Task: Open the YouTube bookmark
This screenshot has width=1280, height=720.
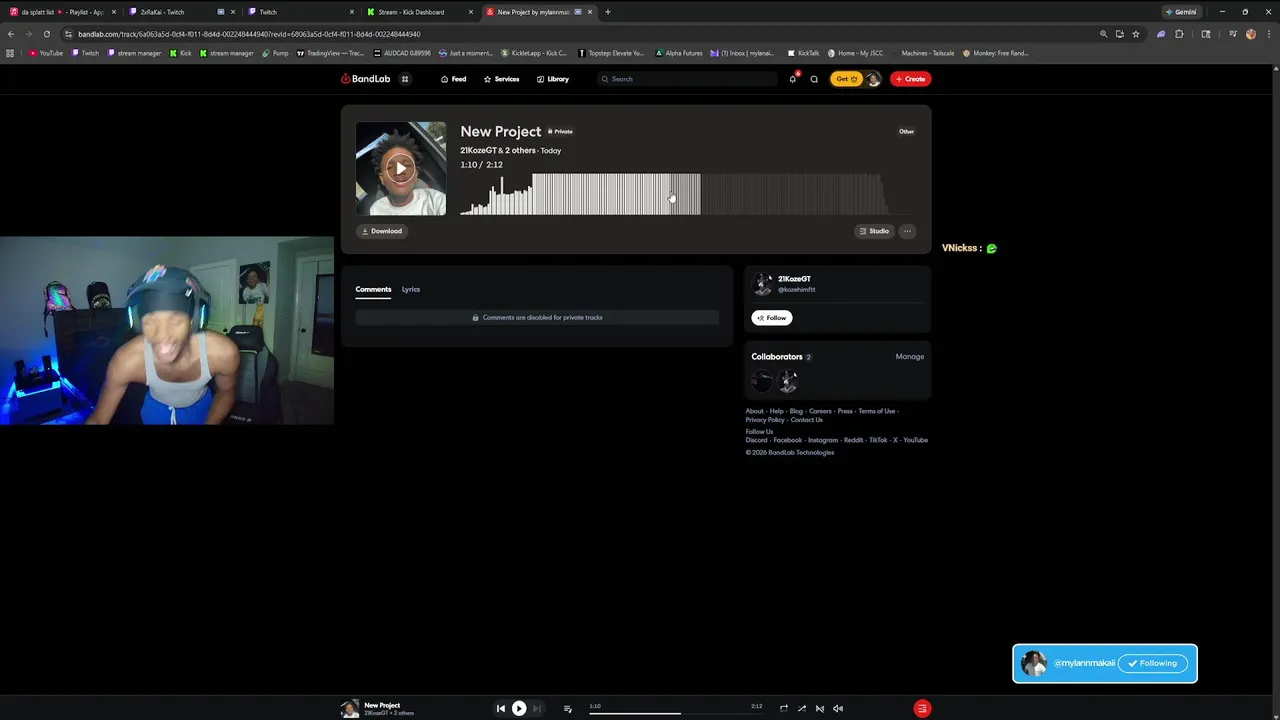Action: pyautogui.click(x=46, y=53)
